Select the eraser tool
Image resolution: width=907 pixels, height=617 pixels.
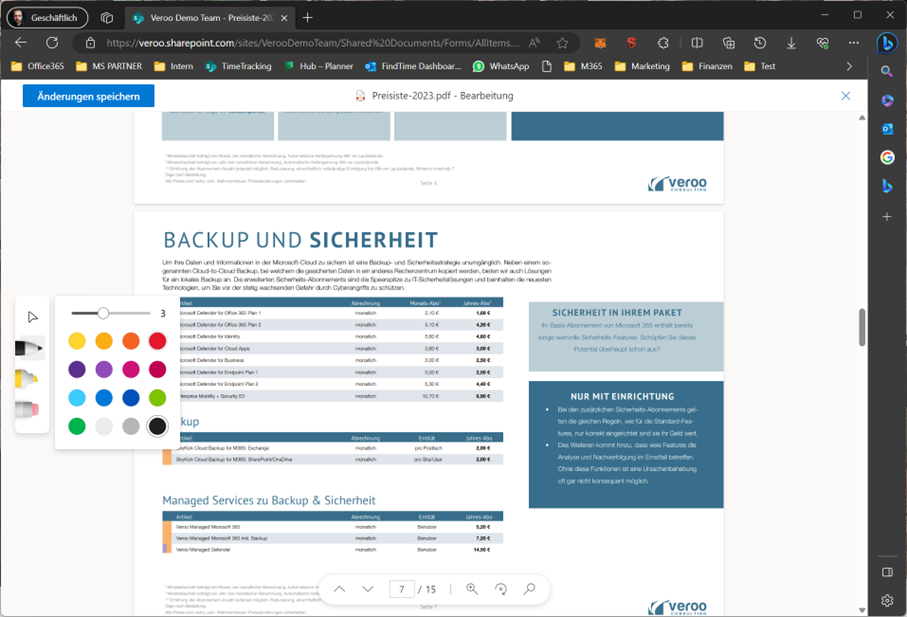[30, 410]
